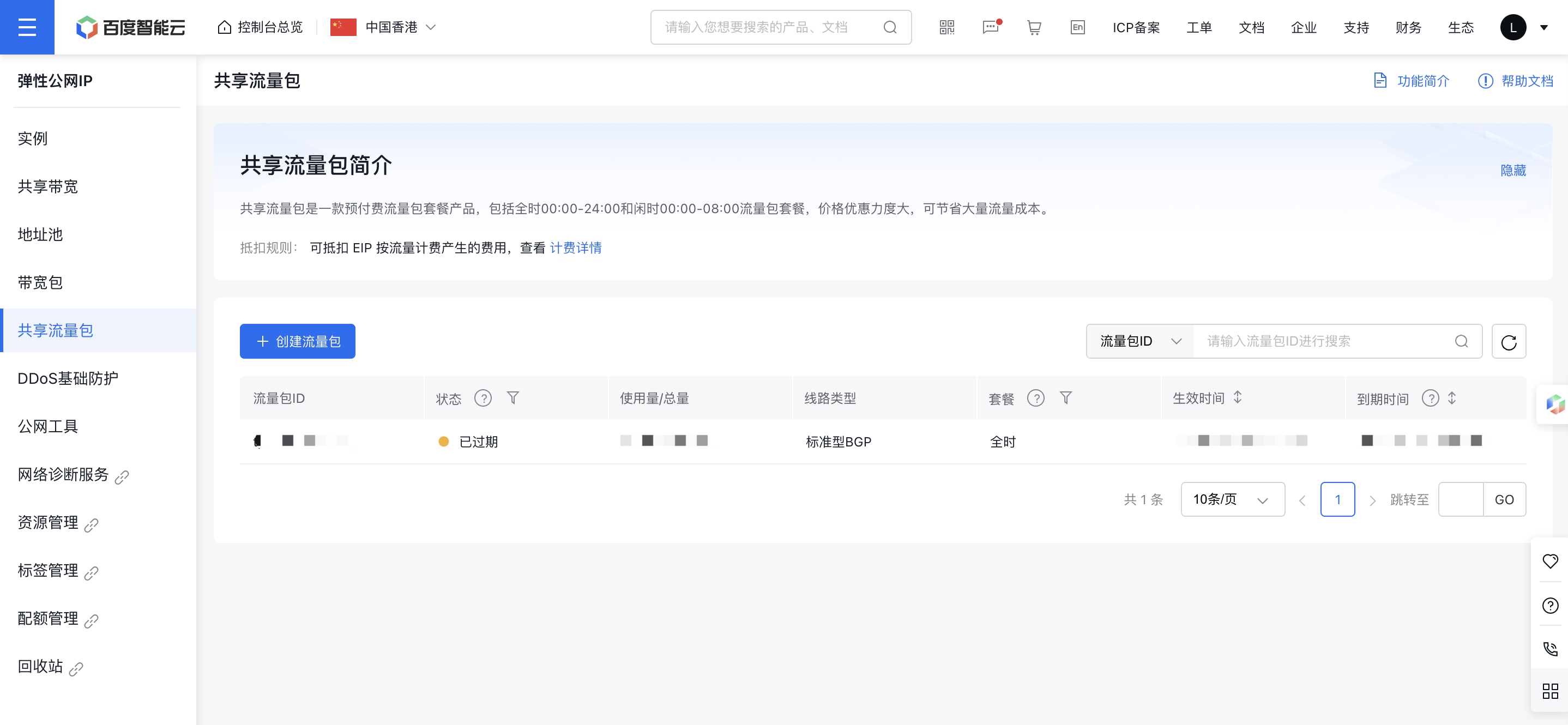Viewport: 1568px width, 725px height.
Task: Click the traffic package ID search magnifier
Action: 1461,341
